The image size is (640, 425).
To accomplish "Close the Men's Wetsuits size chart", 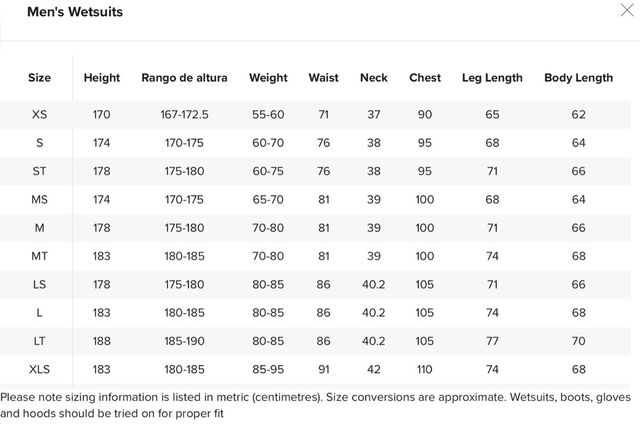I will tap(627, 11).
